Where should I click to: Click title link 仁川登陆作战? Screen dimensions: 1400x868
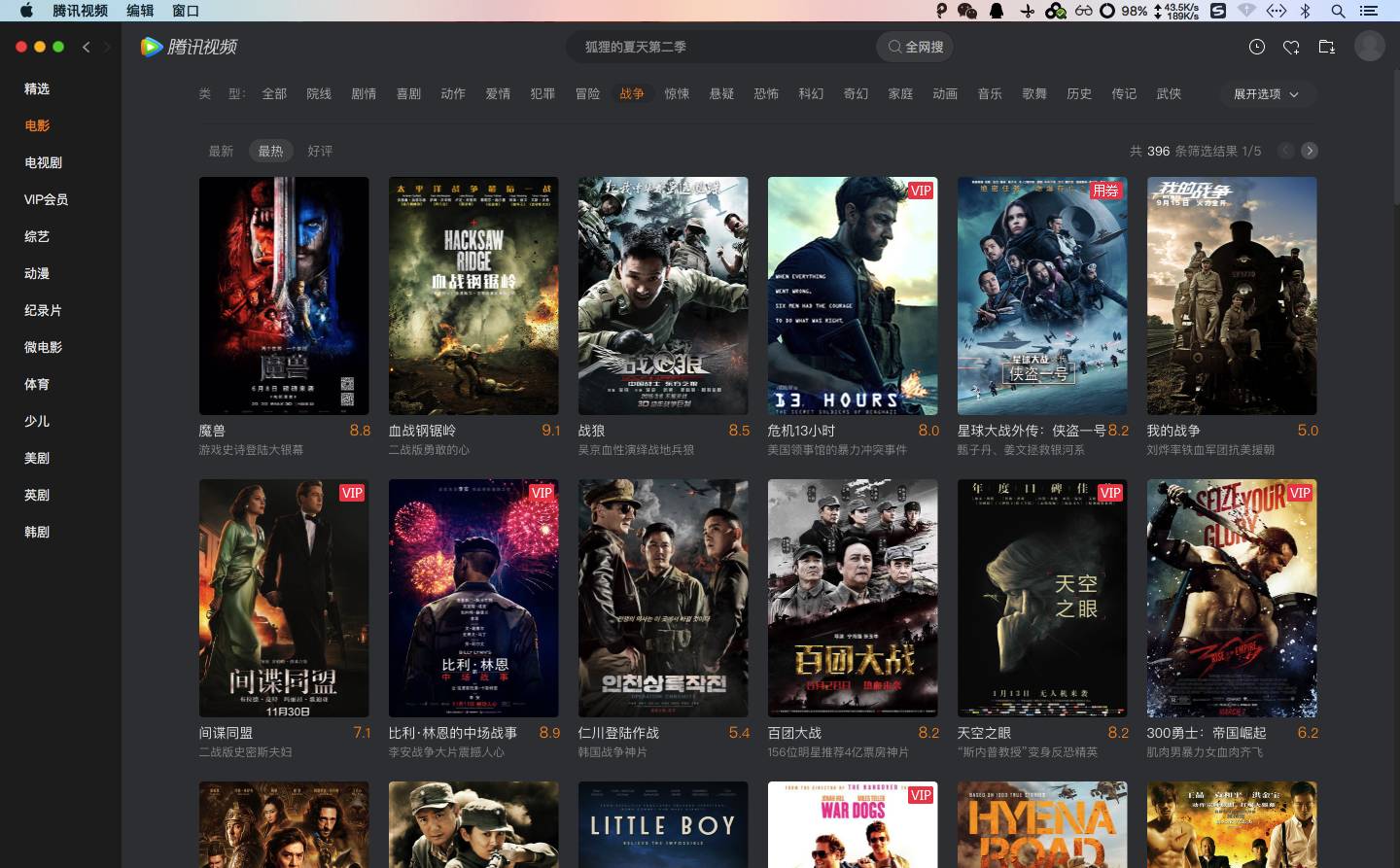[x=618, y=733]
